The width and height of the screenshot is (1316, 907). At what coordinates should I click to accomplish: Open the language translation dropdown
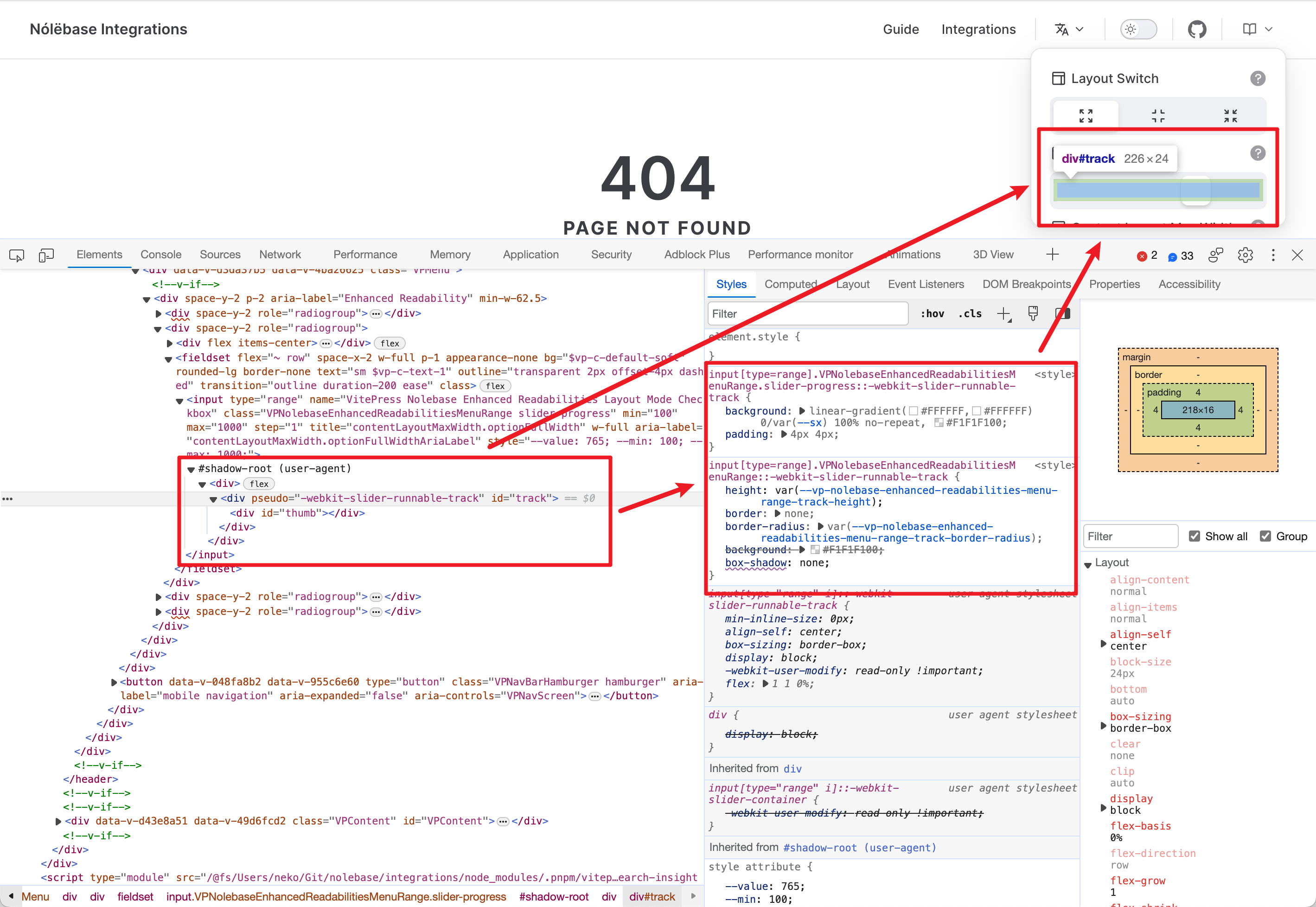pos(1069,29)
